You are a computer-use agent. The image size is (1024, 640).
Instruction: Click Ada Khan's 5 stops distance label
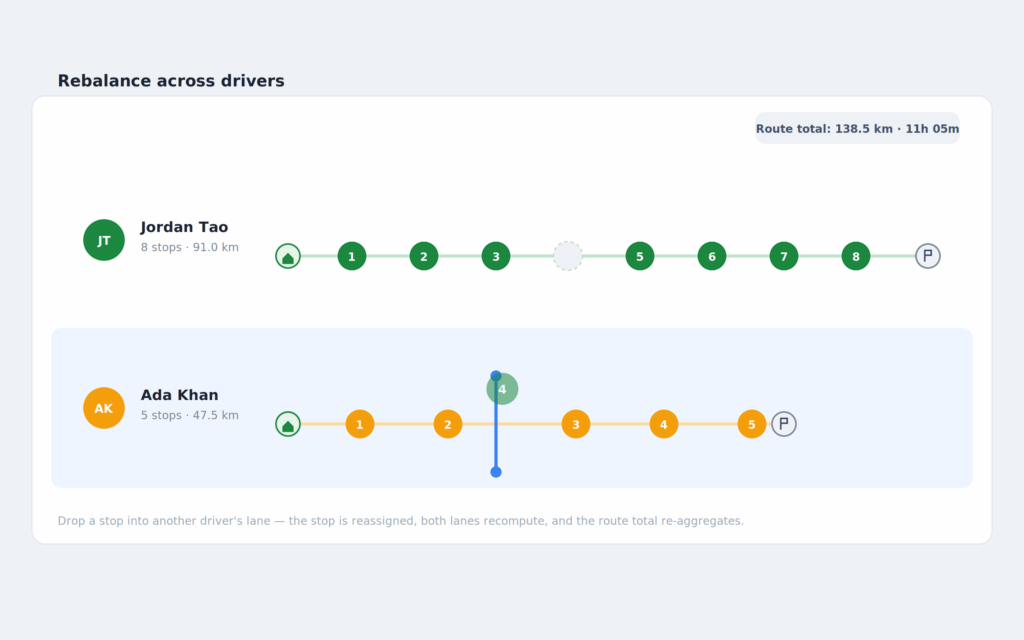point(189,415)
